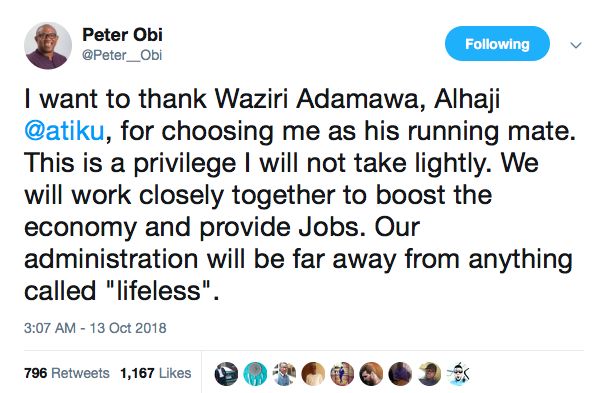Open the 3:07 AM - 13 Oct 2018 timestamp
Image resolution: width=609 pixels, height=393 pixels.
[95, 328]
